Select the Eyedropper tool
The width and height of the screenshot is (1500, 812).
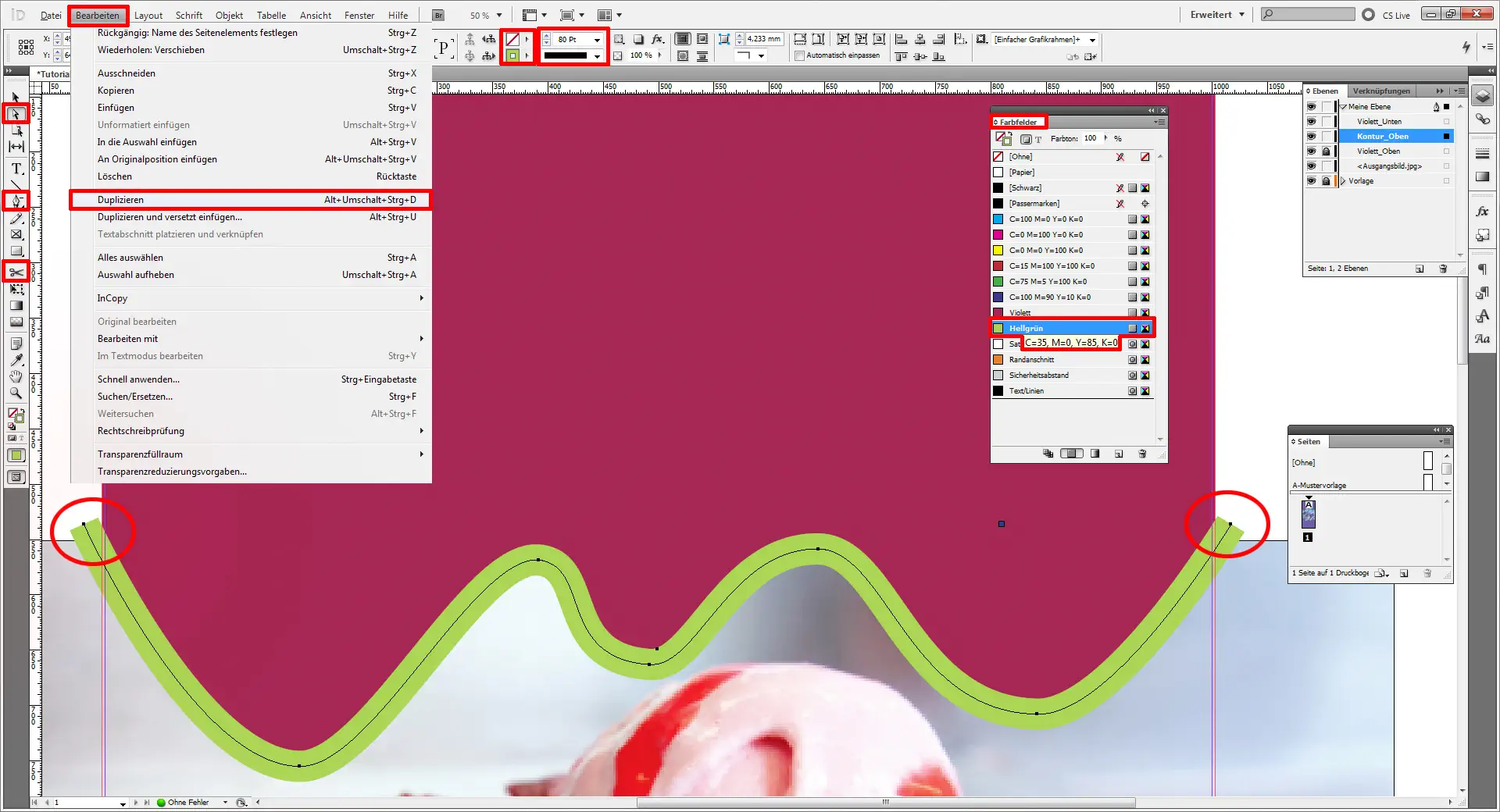pyautogui.click(x=16, y=361)
